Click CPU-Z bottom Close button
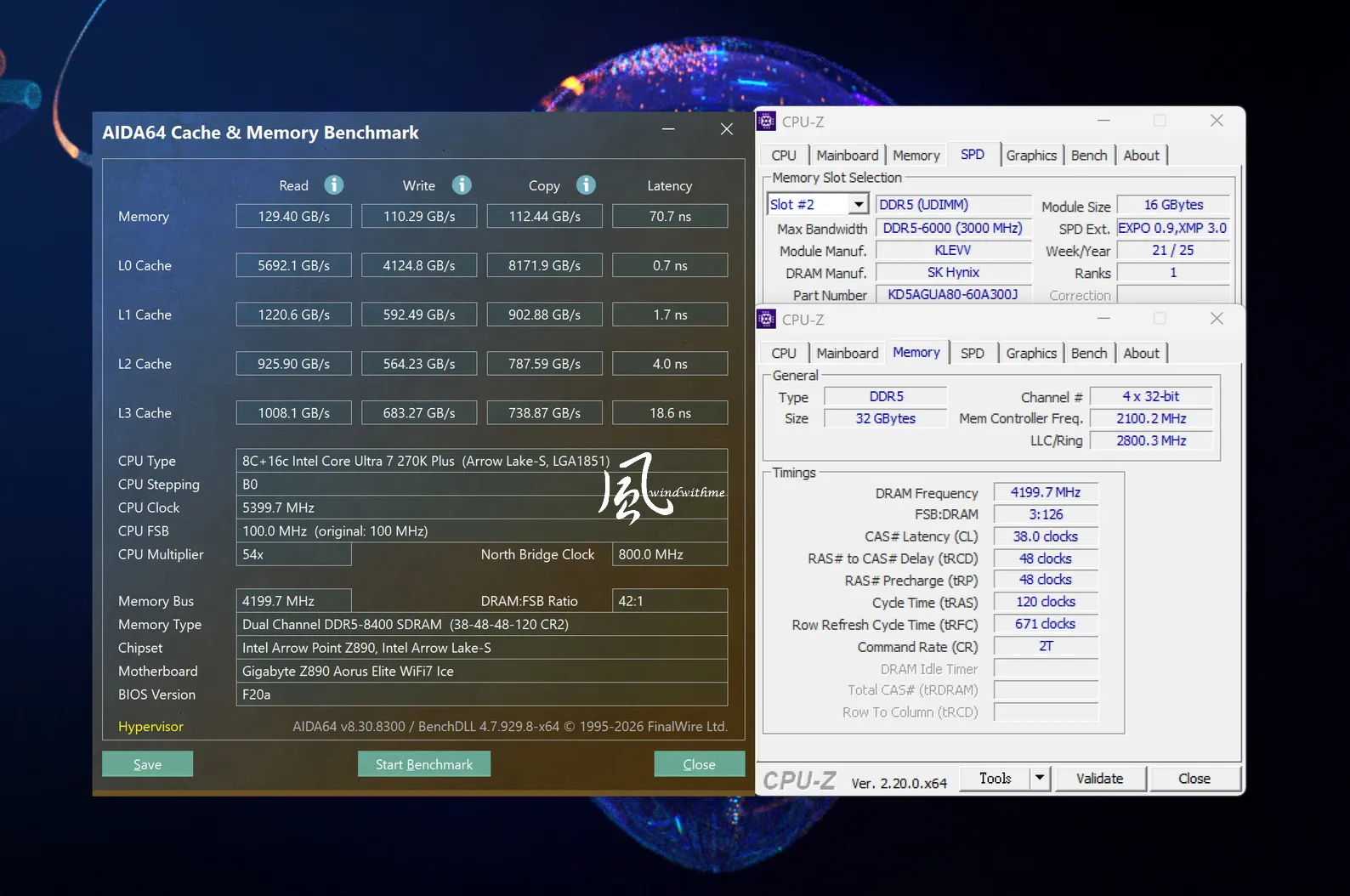 point(1194,778)
